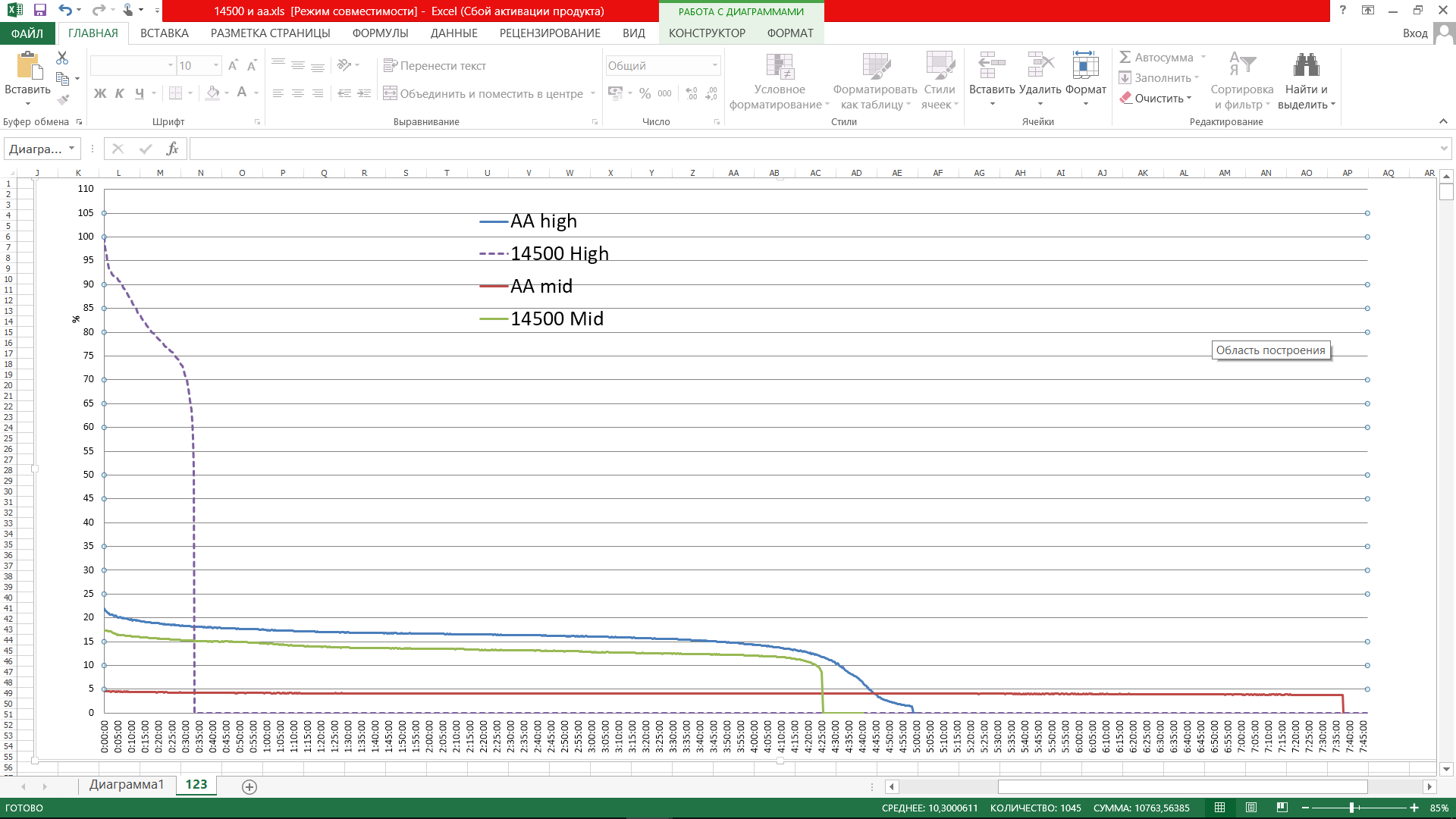The width and height of the screenshot is (1456, 819).
Task: Click the decrease decimal icon
Action: (711, 93)
